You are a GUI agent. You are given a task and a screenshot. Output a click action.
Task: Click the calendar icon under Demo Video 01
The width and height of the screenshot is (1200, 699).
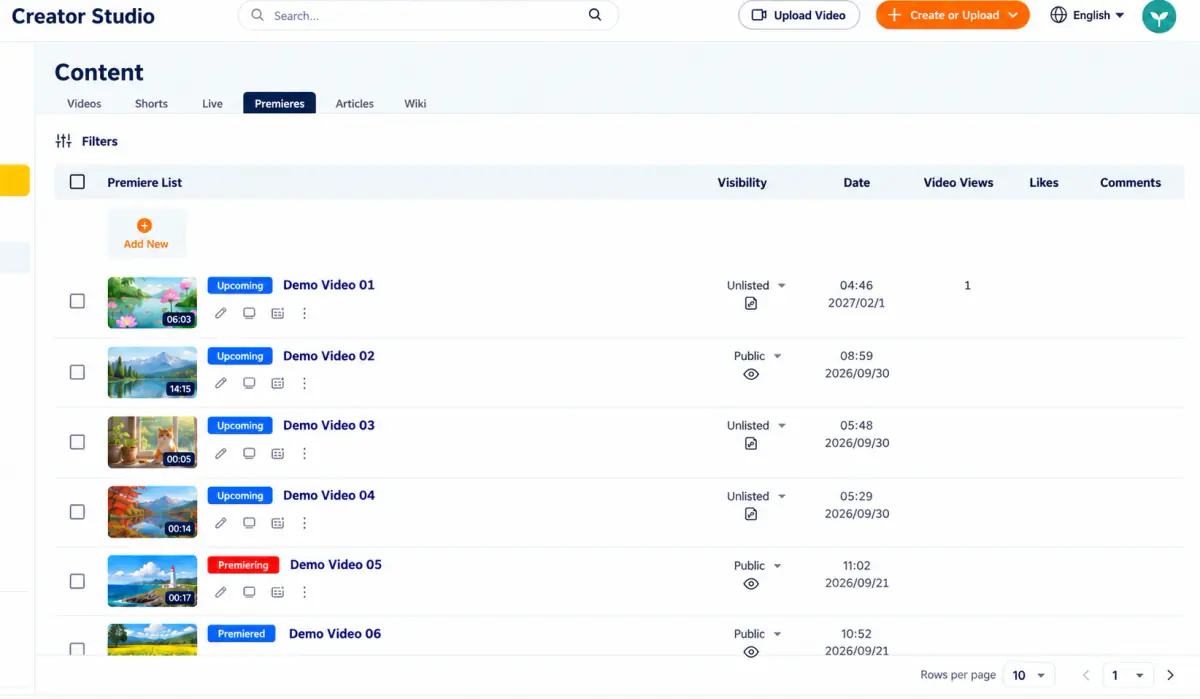tap(277, 313)
